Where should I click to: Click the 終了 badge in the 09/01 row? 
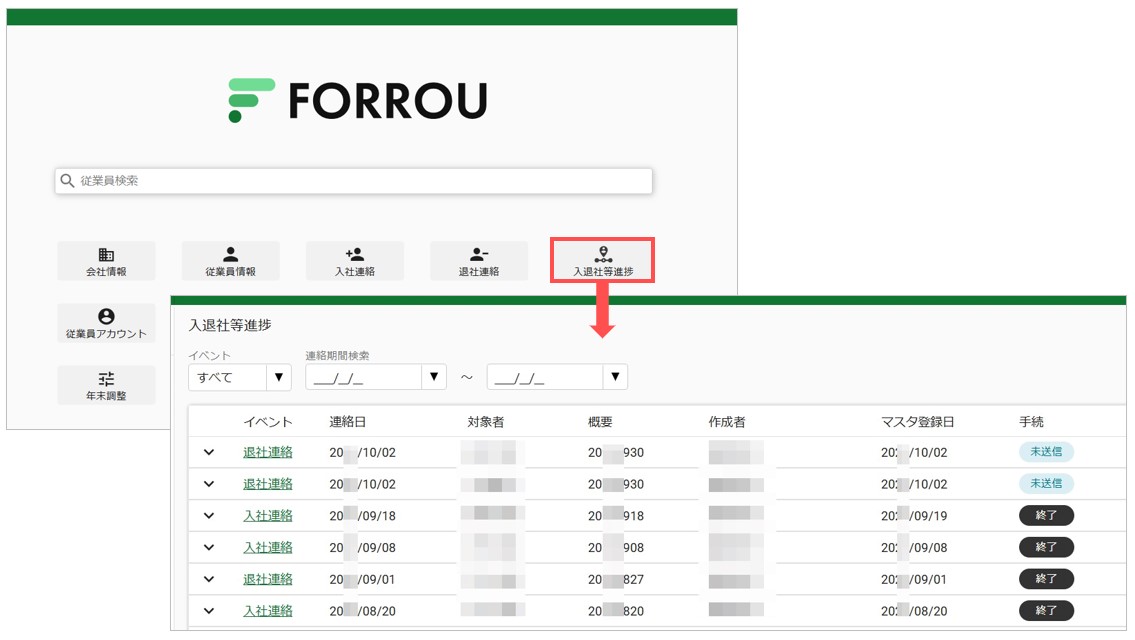[1046, 579]
